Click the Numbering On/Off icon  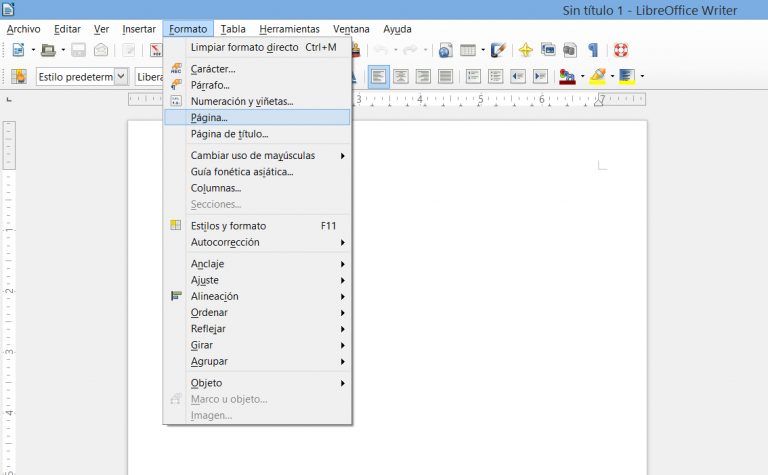click(473, 76)
